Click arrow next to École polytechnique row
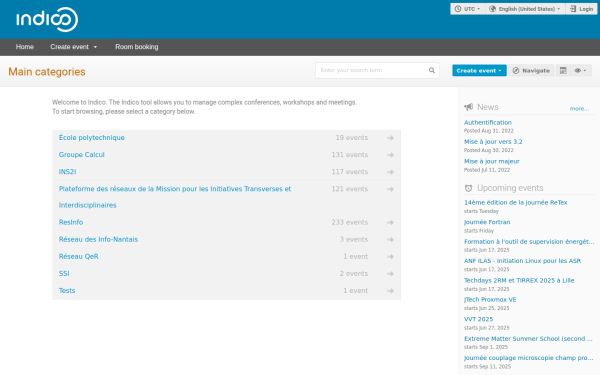600x375 pixels. pos(390,138)
